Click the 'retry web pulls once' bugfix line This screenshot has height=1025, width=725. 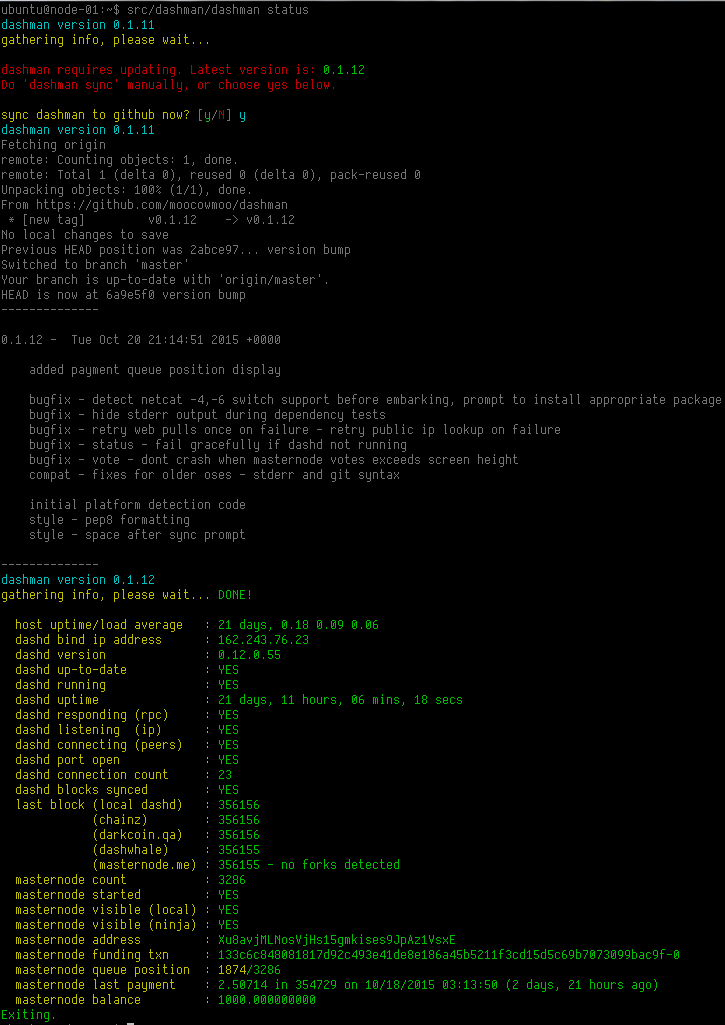[x=295, y=430]
